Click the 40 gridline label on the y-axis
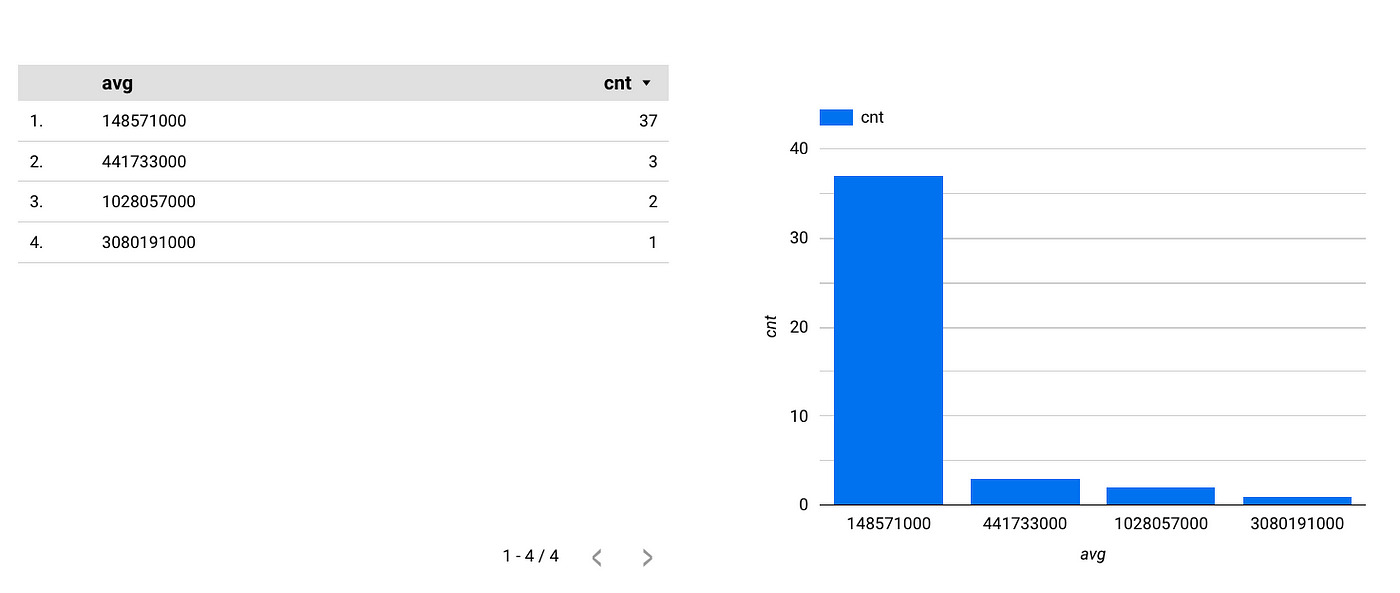This screenshot has width=1400, height=593. click(799, 148)
